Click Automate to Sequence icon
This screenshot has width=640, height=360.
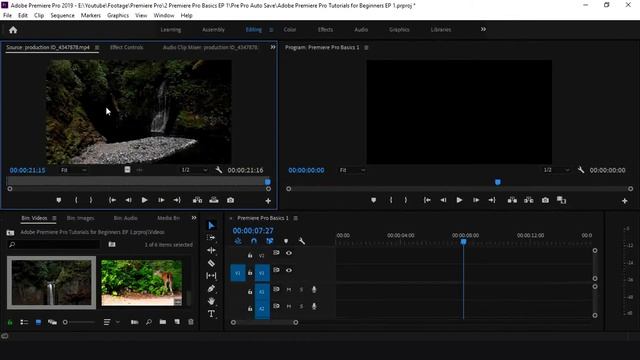click(134, 322)
